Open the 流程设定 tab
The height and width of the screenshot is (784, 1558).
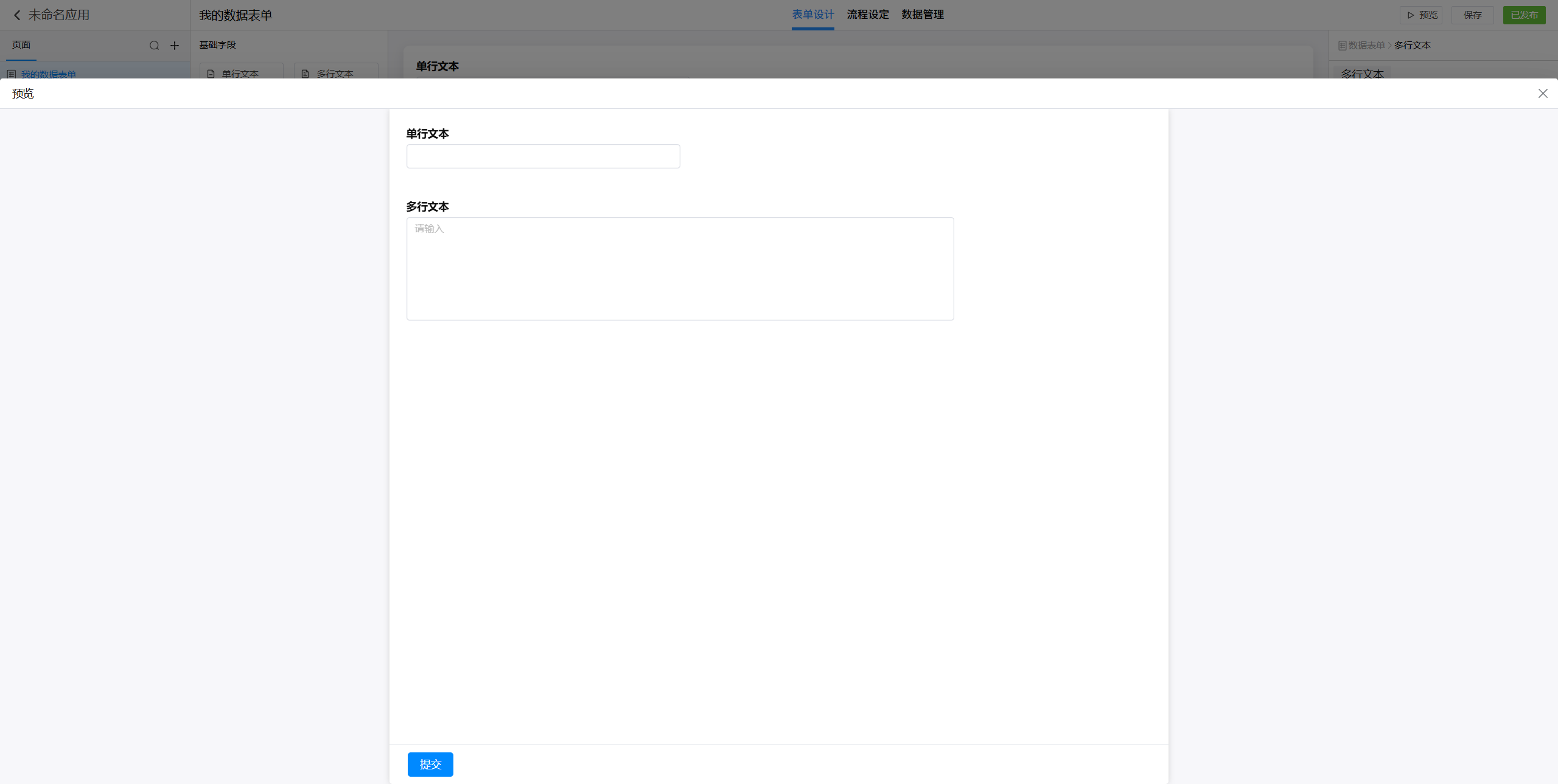click(867, 15)
